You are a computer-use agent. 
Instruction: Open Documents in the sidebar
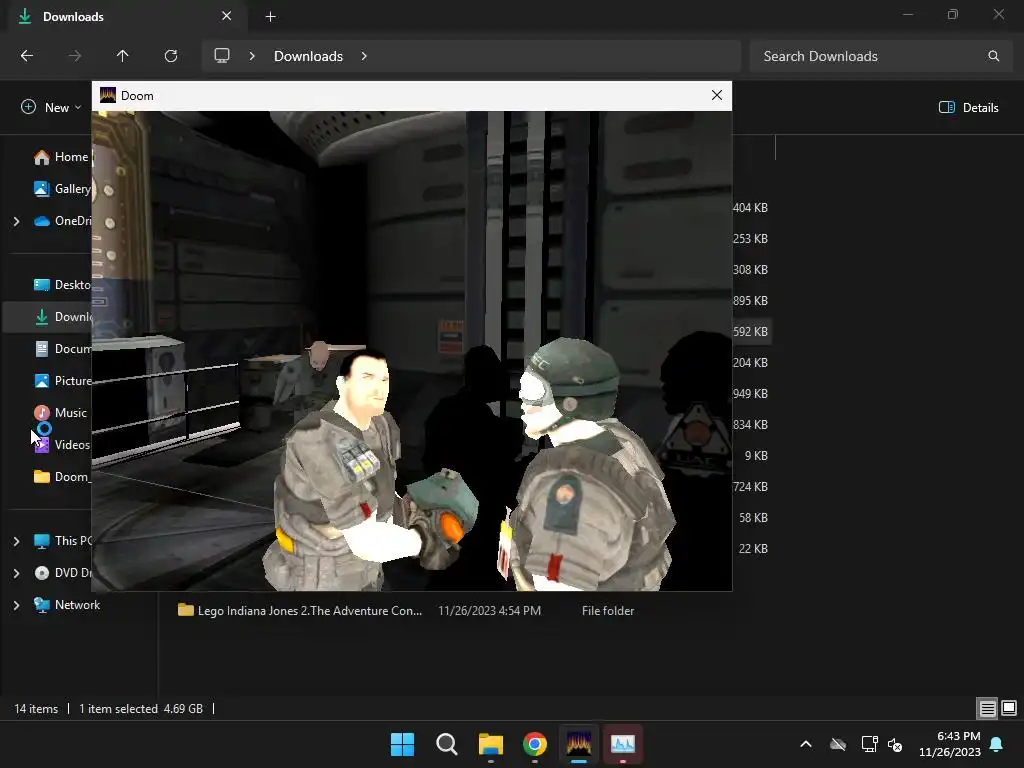pyautogui.click(x=62, y=349)
